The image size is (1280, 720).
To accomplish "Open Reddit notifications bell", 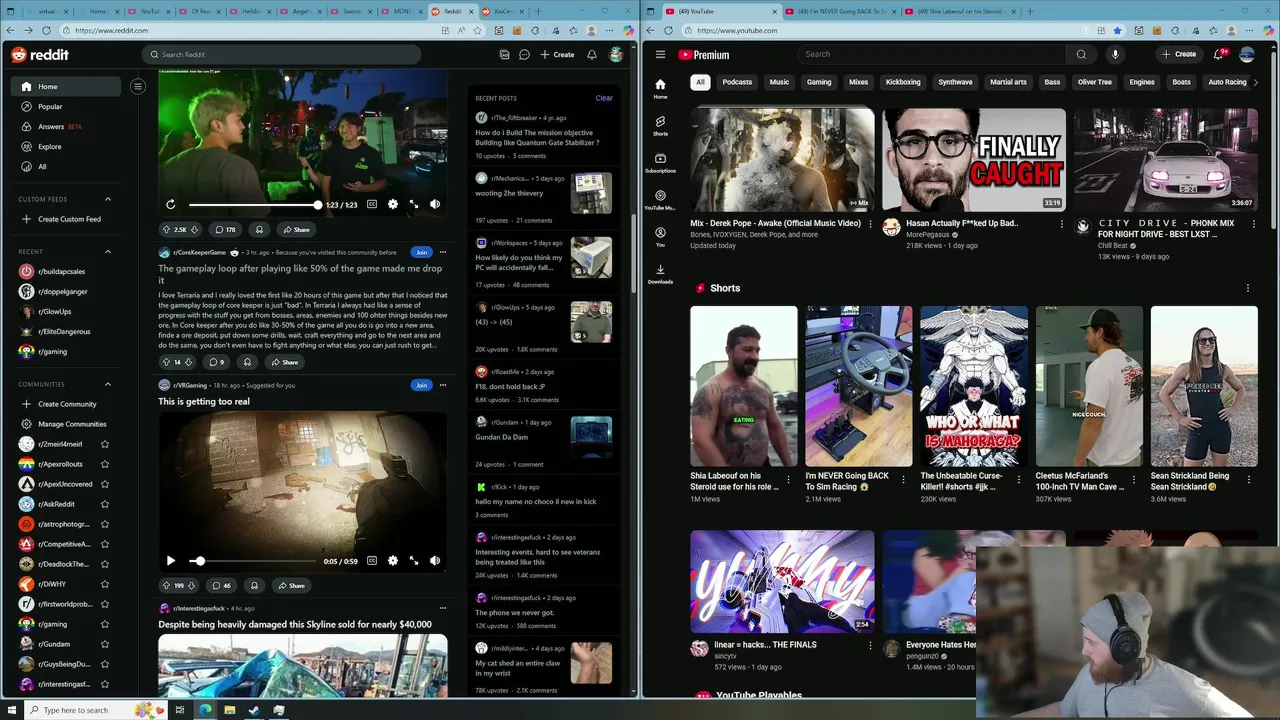I will pyautogui.click(x=592, y=54).
